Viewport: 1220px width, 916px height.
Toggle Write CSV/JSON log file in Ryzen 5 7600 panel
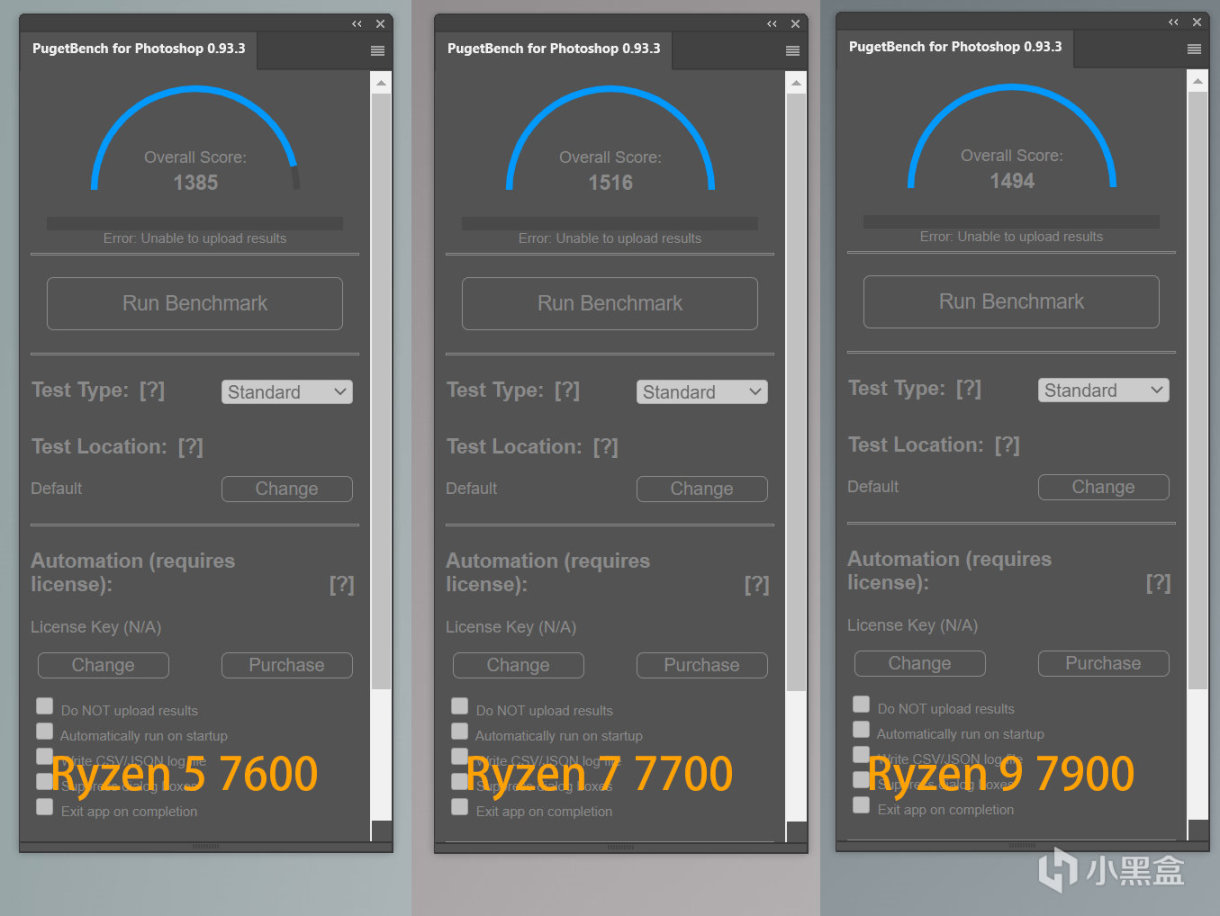[45, 756]
